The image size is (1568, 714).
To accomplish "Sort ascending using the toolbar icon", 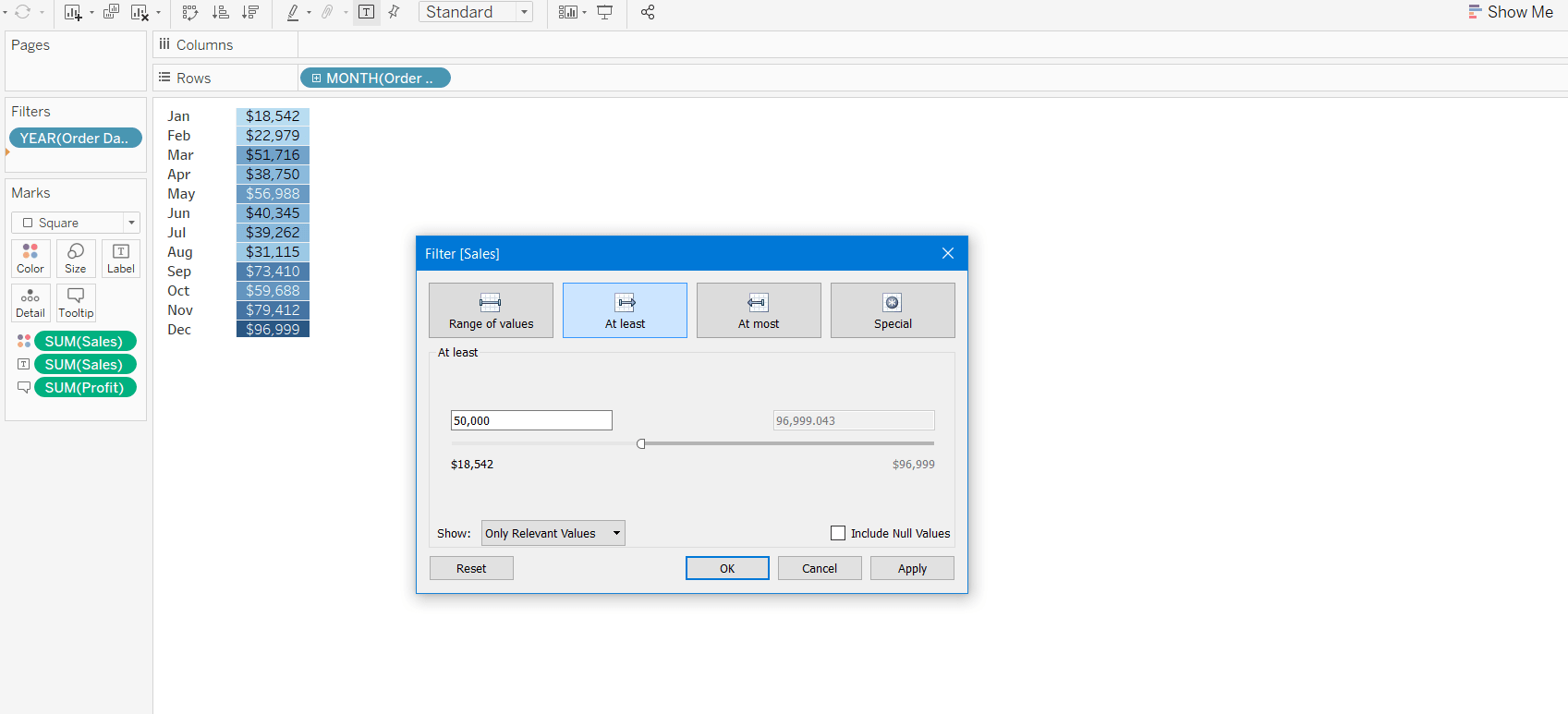I will pos(221,12).
